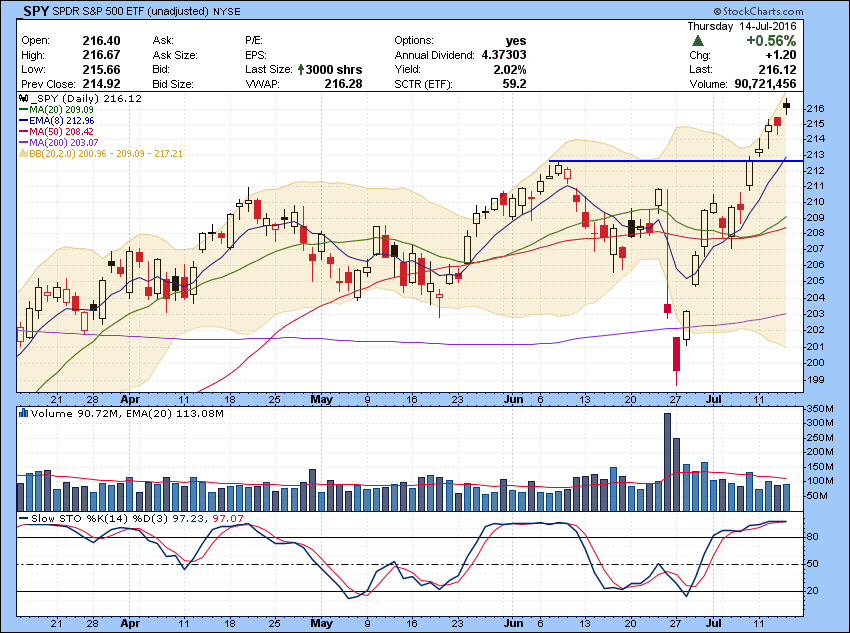The width and height of the screenshot is (850, 633).
Task: Click the stochastic %D value 97.07
Action: pos(228,519)
